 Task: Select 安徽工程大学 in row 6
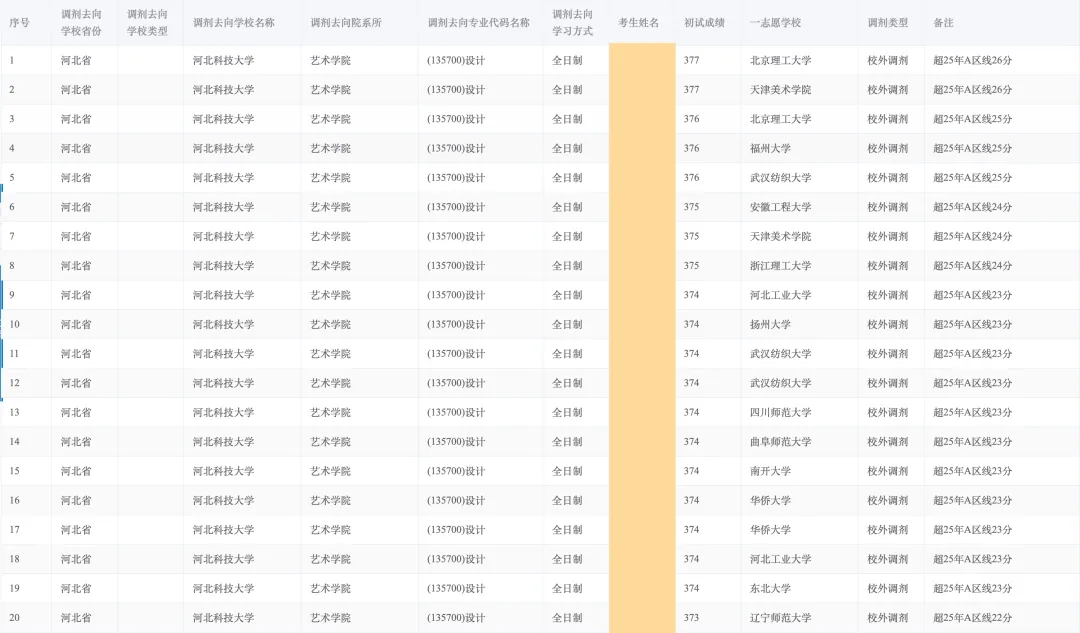tap(780, 207)
